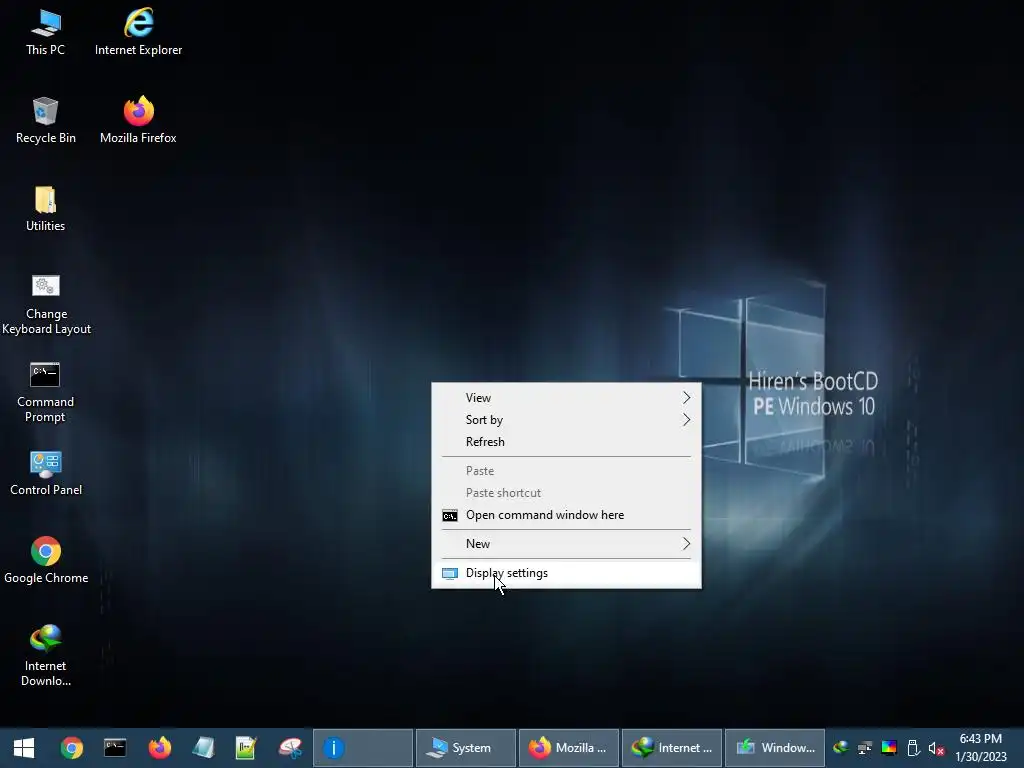Click the monitor icon beside Display settings
Screen dimensions: 1024x768
(450, 574)
